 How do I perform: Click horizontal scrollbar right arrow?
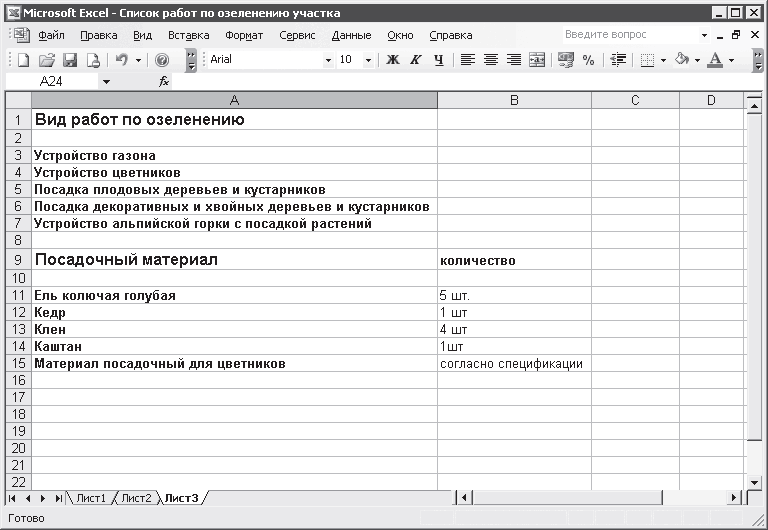(x=734, y=498)
